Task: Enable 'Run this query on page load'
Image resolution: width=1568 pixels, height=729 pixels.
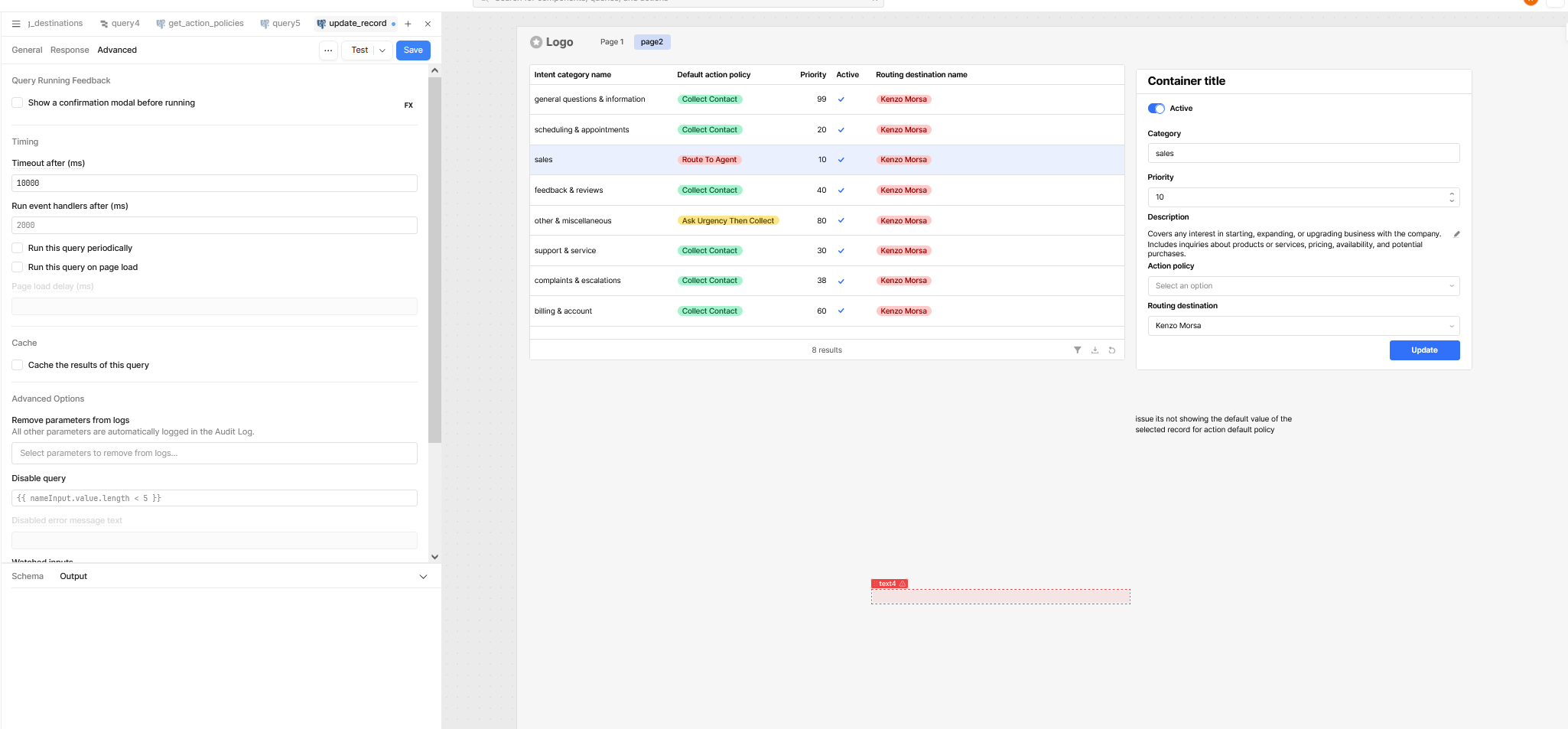Action: tap(18, 267)
